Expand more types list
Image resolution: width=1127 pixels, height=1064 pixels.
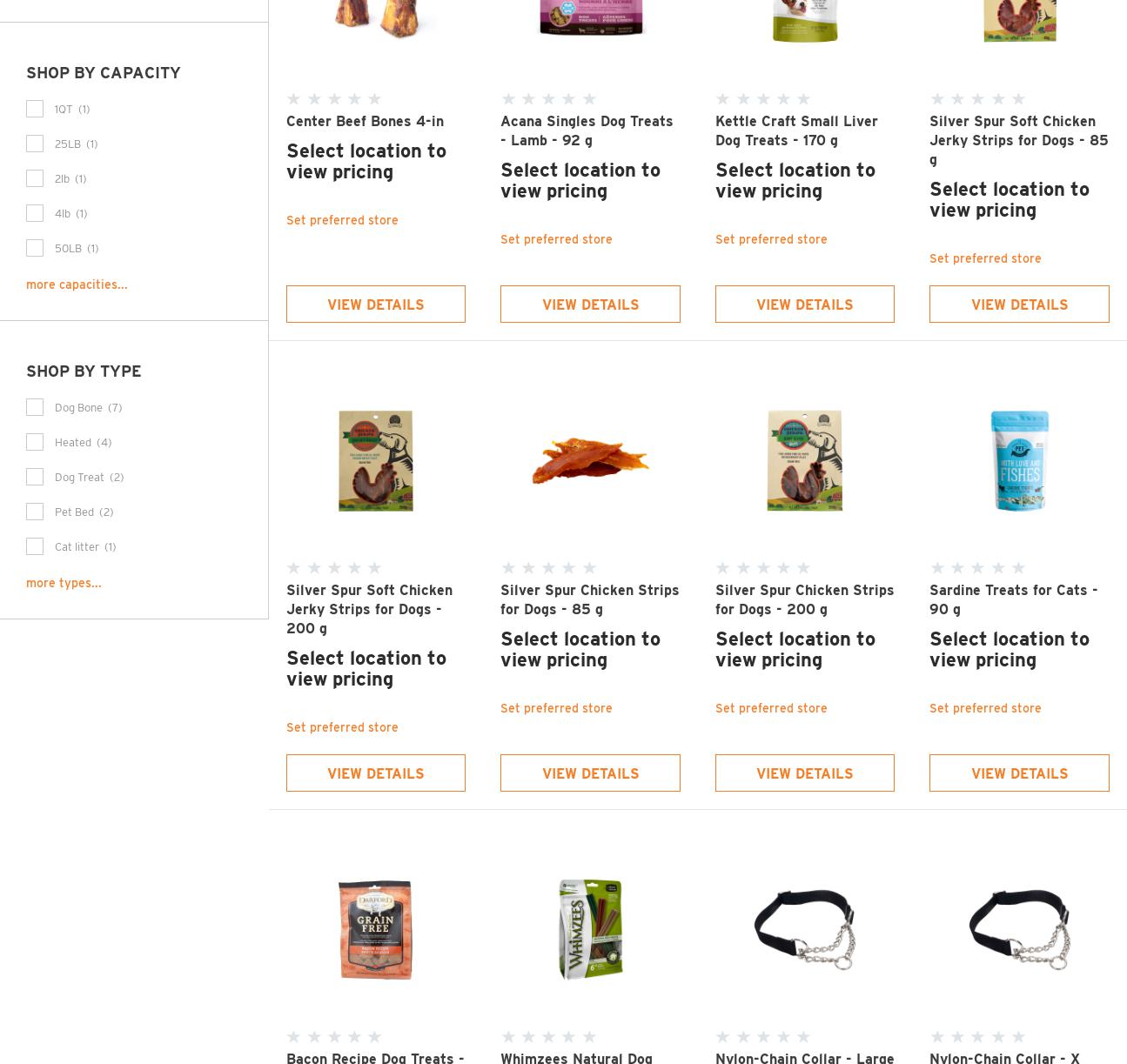64,583
